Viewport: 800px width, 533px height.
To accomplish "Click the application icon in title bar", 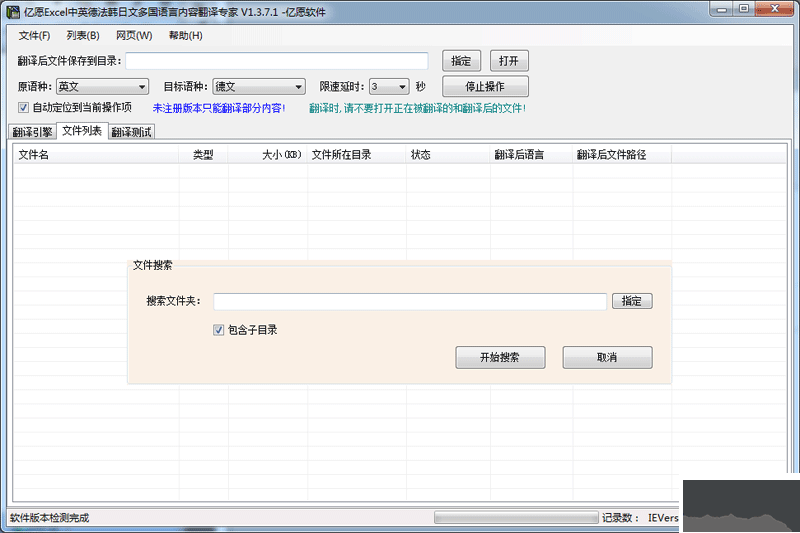I will (13, 11).
